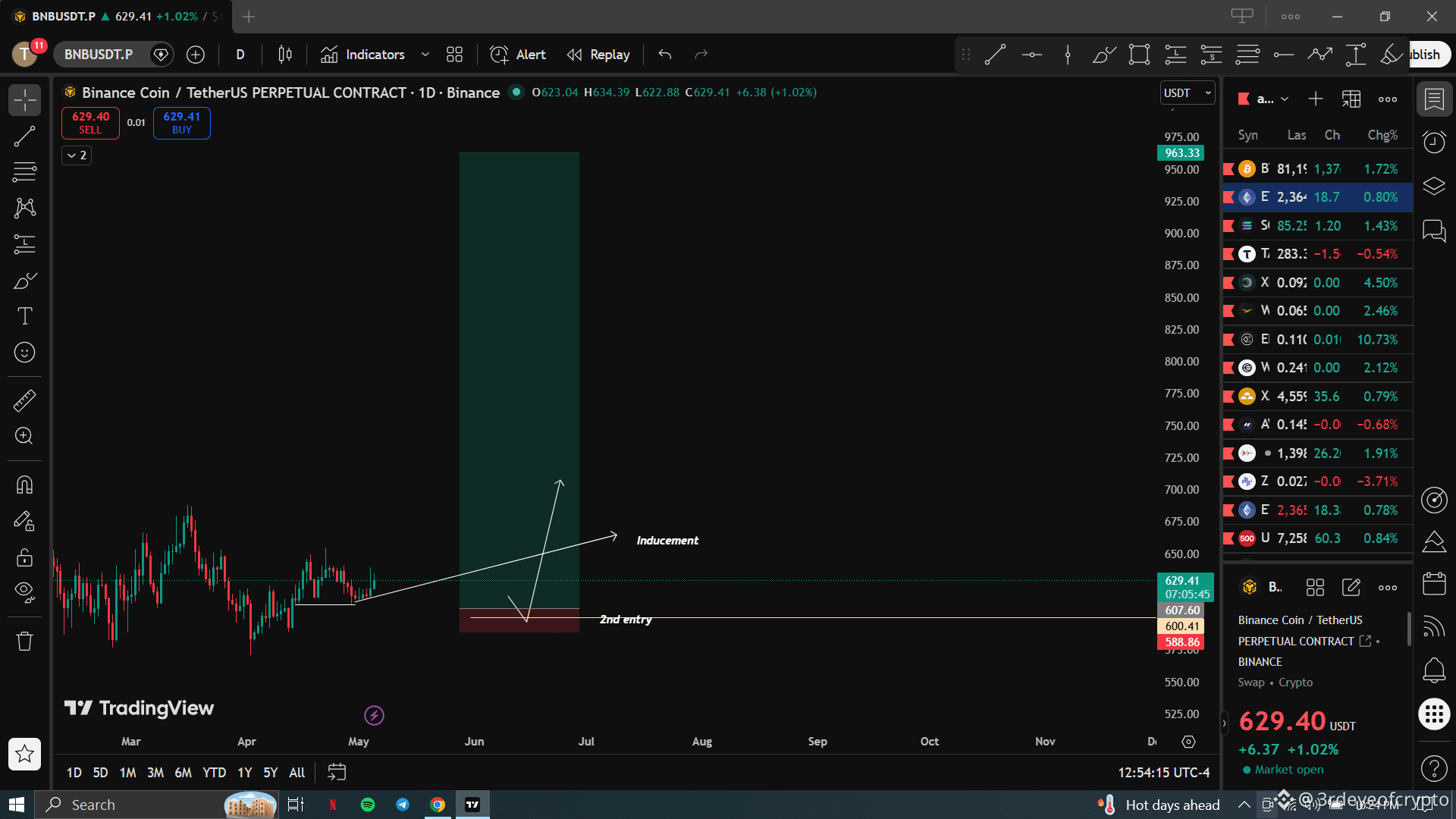Open watchlist advanced view table icon
1456x819 pixels.
(1351, 99)
